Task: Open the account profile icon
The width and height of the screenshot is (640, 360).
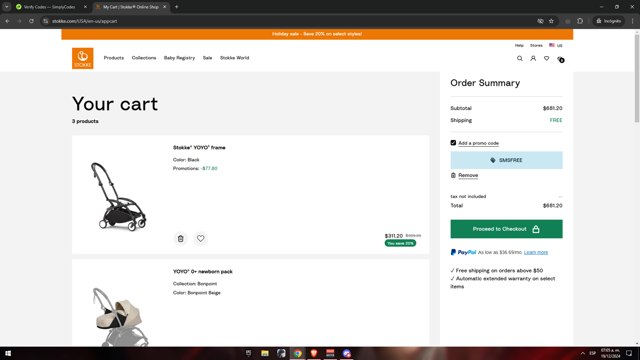Action: (533, 58)
